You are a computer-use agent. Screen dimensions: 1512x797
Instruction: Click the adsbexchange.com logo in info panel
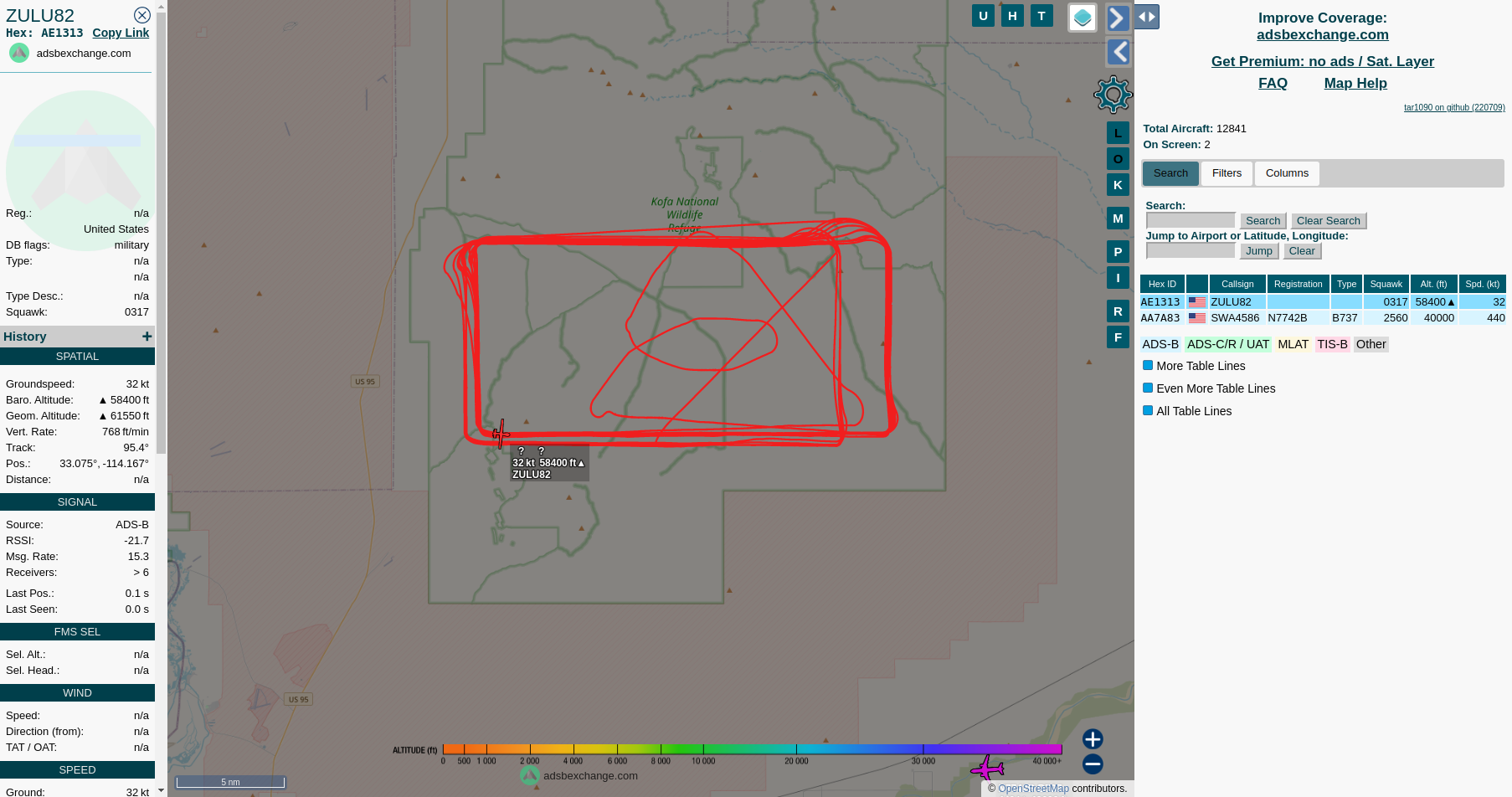19,53
